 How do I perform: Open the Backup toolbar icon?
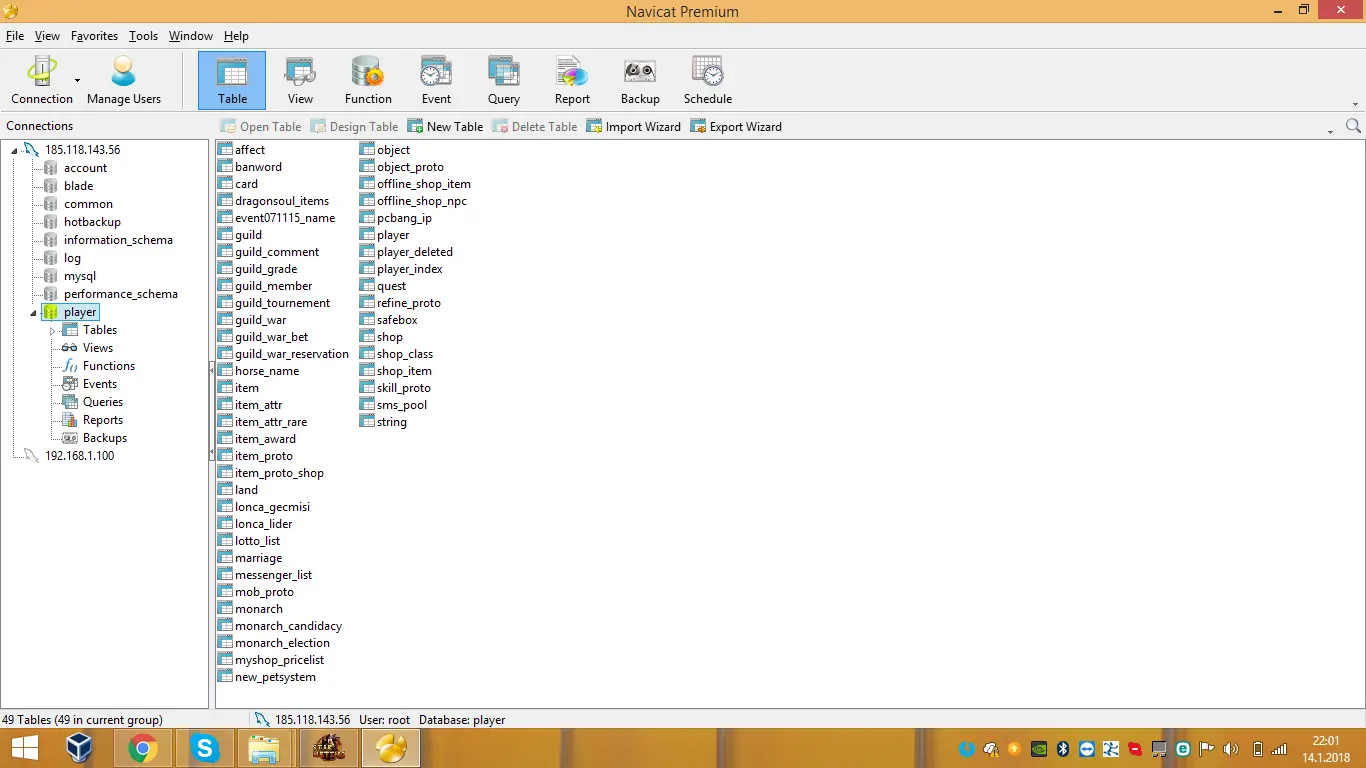(x=640, y=80)
